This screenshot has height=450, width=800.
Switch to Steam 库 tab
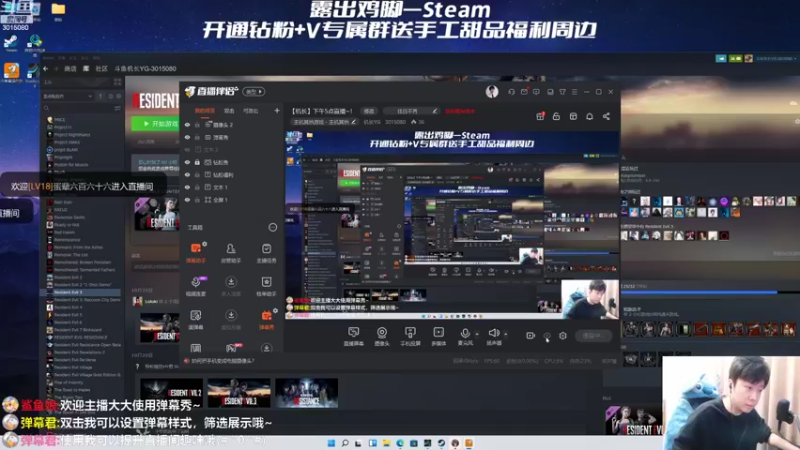coord(86,68)
